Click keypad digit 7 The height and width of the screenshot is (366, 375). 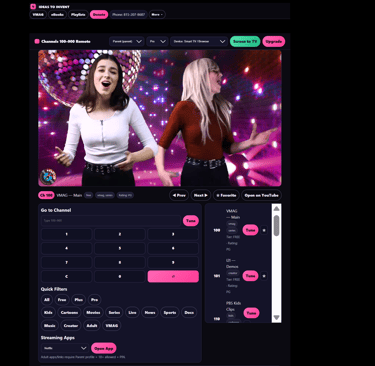(x=66, y=262)
